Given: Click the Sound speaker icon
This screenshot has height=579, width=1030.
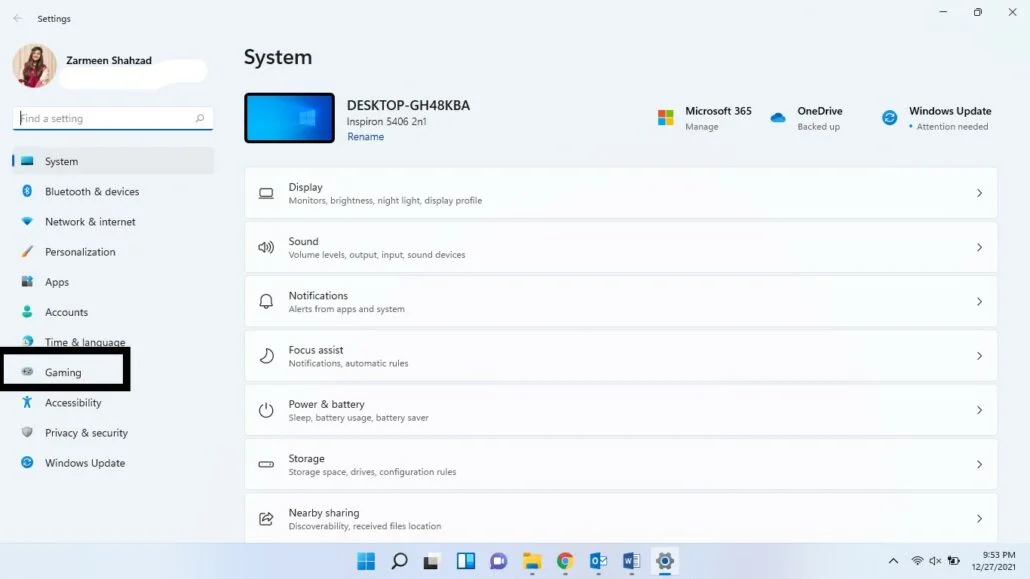Looking at the screenshot, I should (x=266, y=247).
